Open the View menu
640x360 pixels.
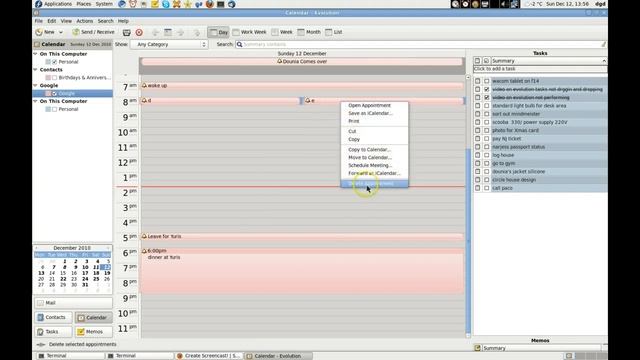66,21
